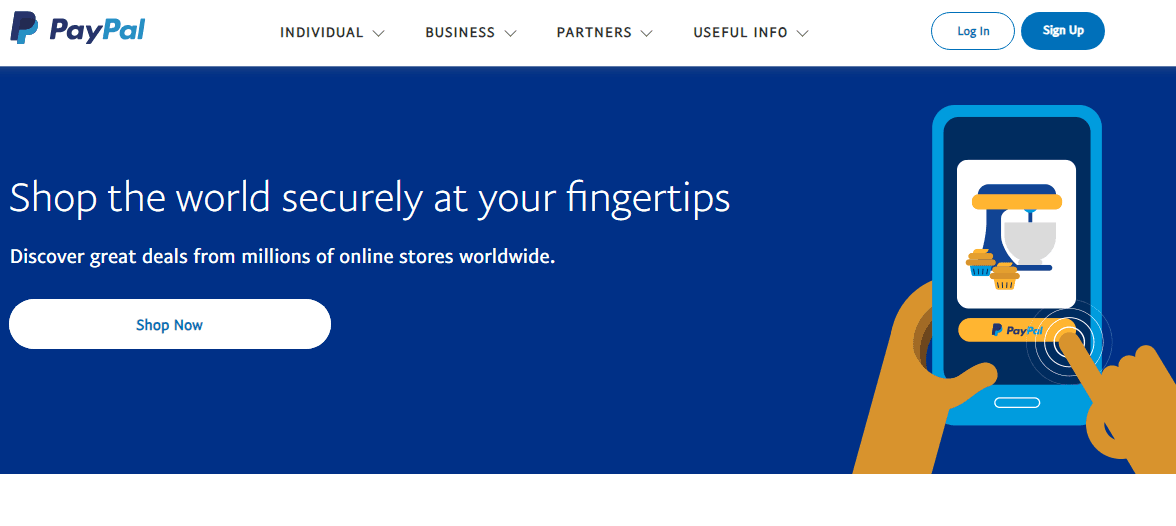Expand the Partners dropdown arrow
The width and height of the screenshot is (1176, 526).
click(646, 33)
